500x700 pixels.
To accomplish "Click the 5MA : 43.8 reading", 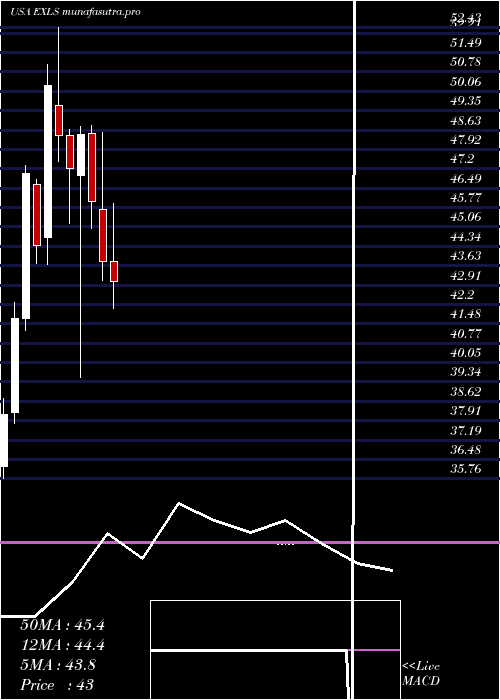I will click(58, 665).
